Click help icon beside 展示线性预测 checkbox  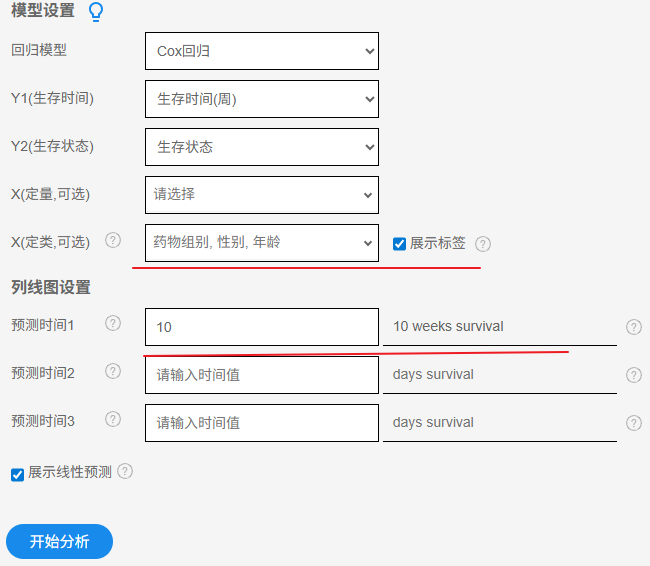(125, 471)
